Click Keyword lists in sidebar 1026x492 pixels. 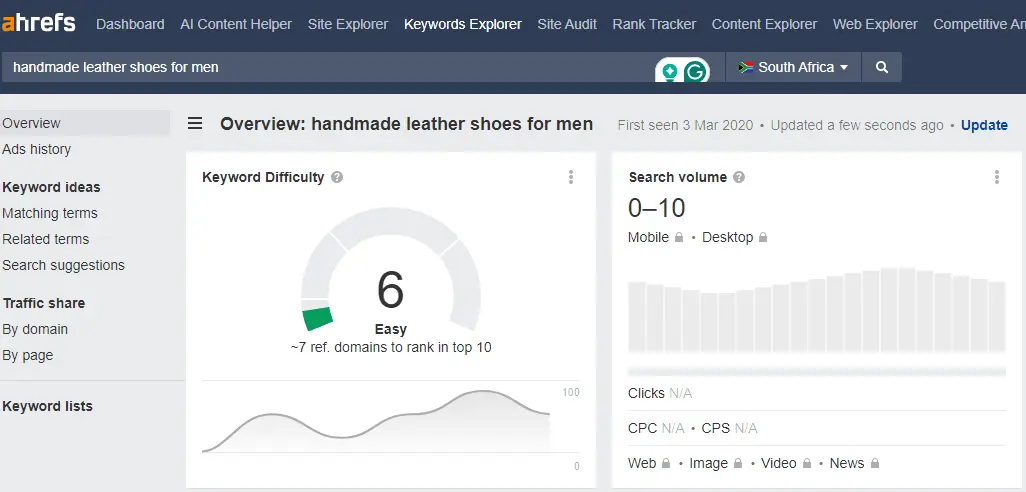[x=48, y=406]
